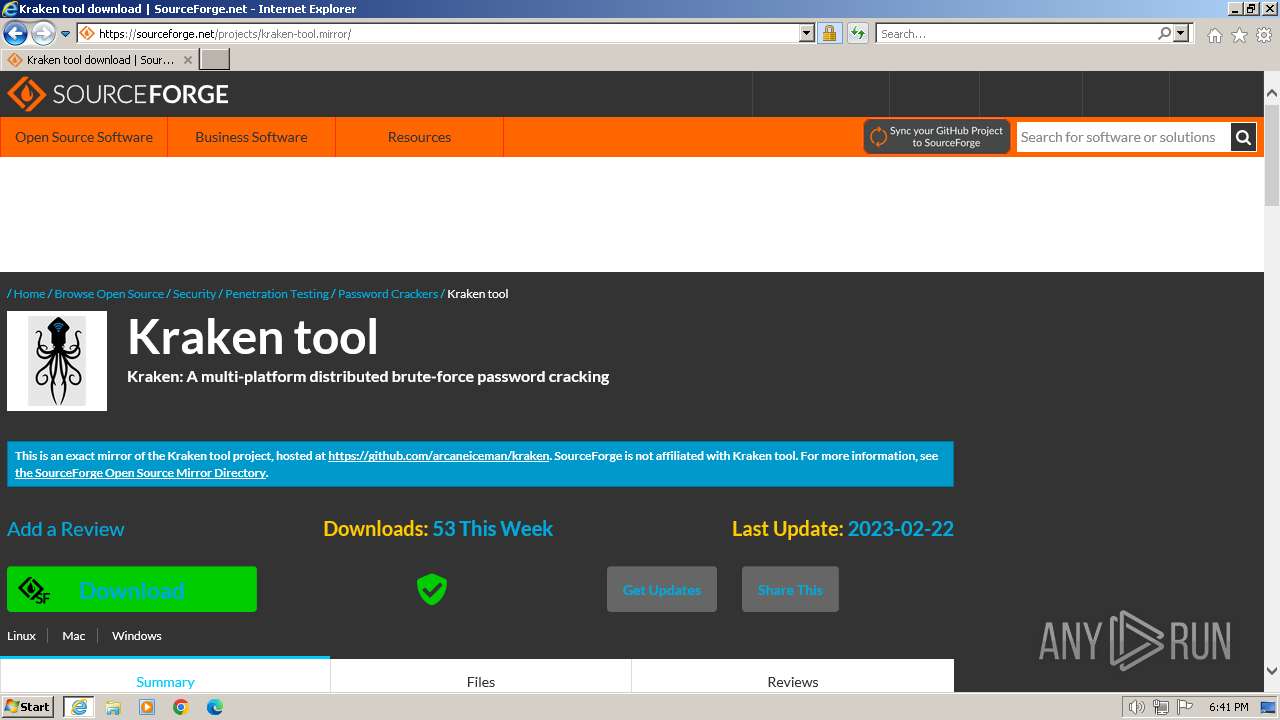
Task: Click the Get Updates button
Action: tap(662, 590)
